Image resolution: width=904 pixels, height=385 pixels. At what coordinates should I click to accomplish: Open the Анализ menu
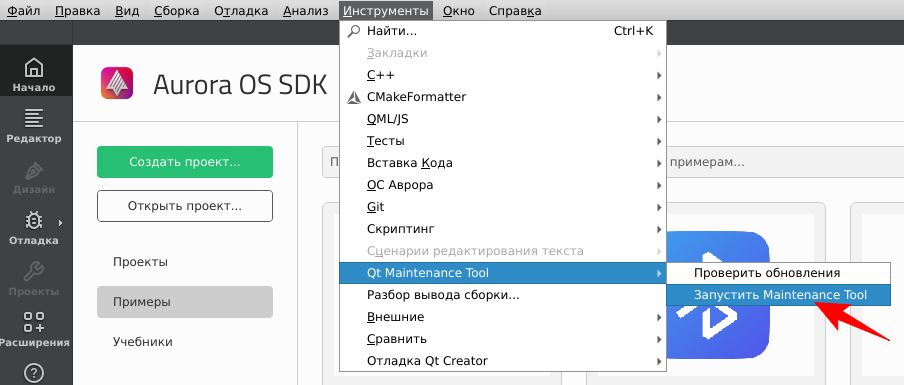click(306, 11)
